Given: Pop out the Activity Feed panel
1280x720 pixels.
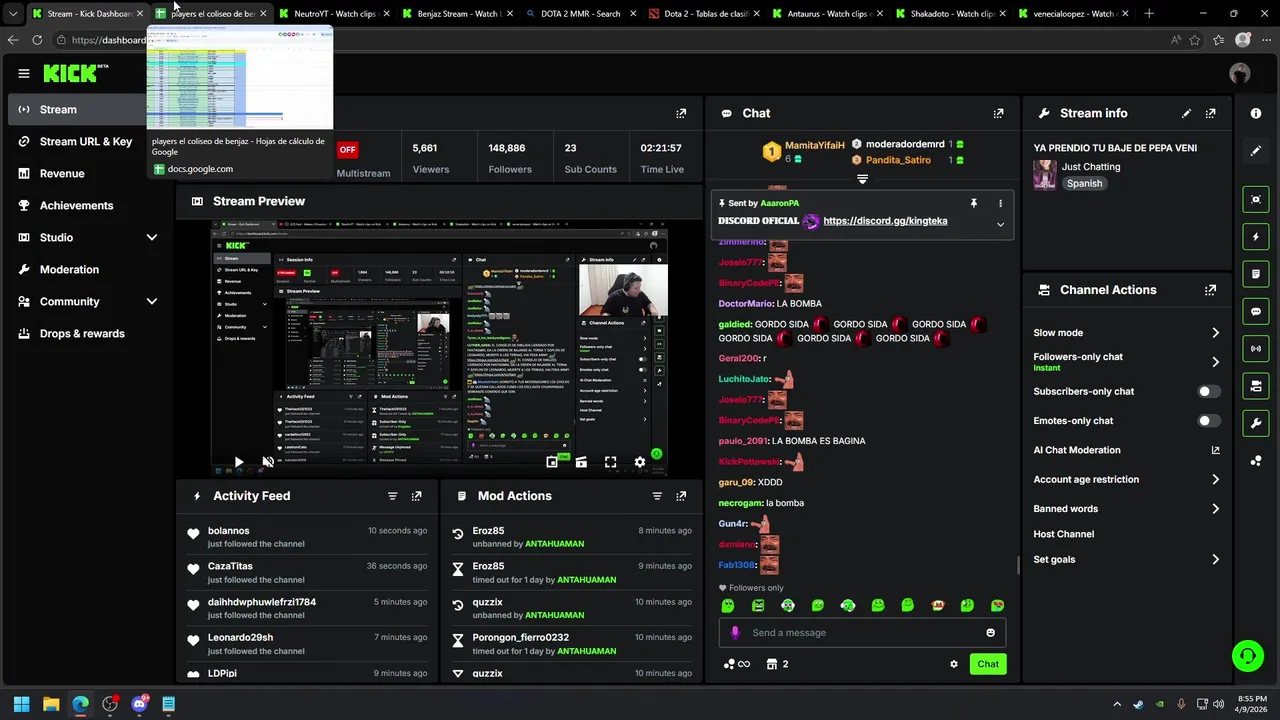Looking at the screenshot, I should point(416,496).
